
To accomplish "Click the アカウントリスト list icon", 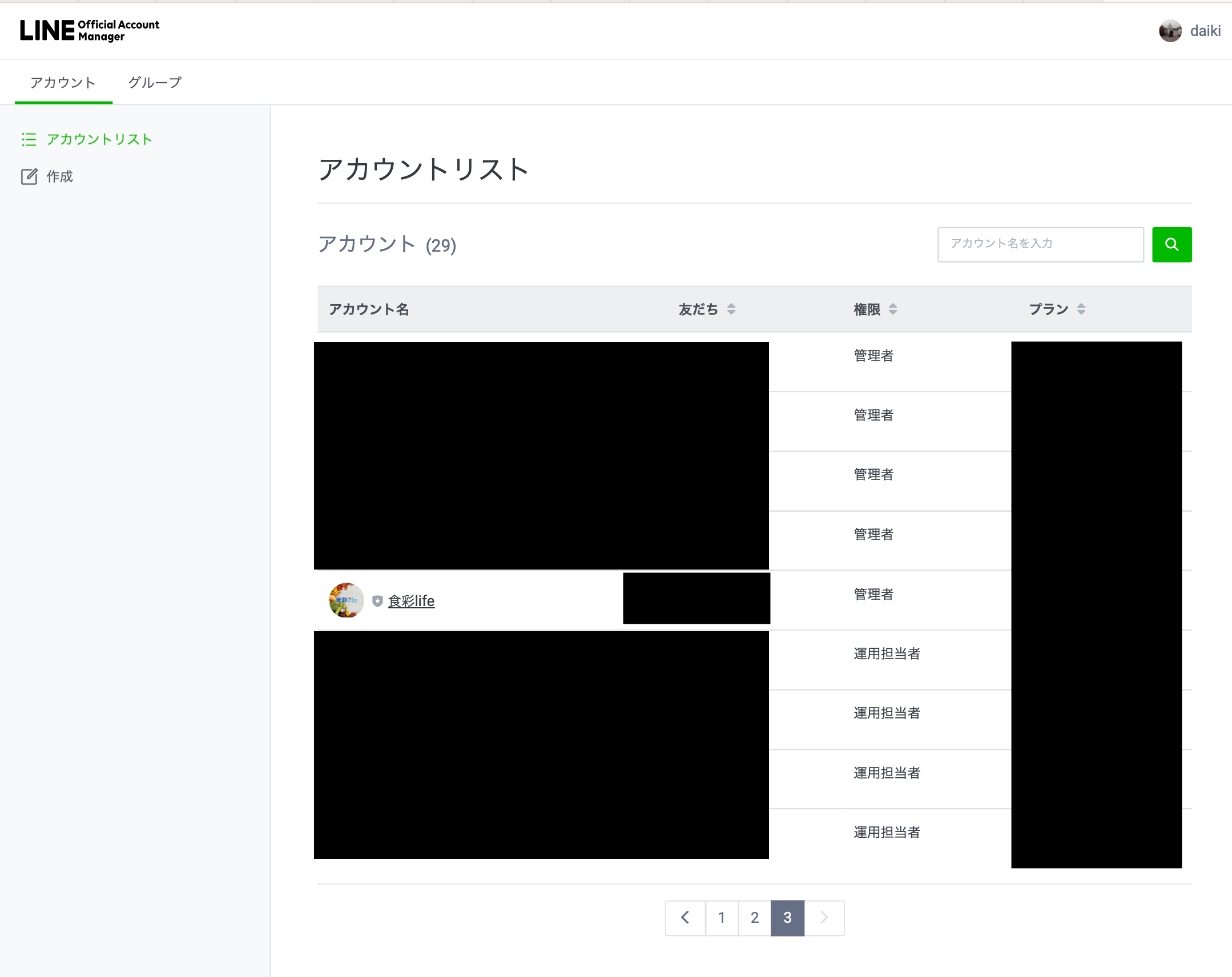I will tap(29, 139).
